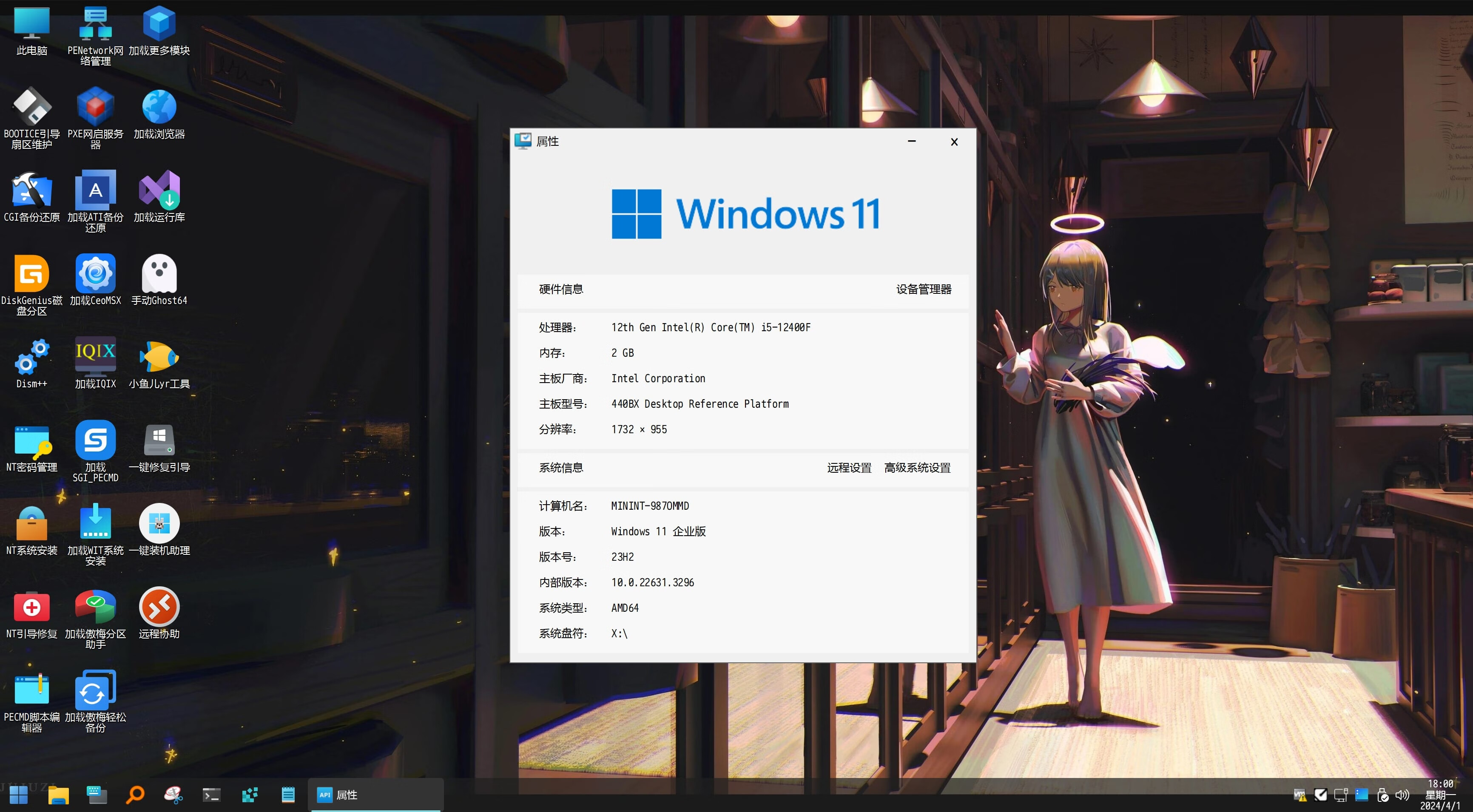Open the notepad taskbar icon

point(288,795)
